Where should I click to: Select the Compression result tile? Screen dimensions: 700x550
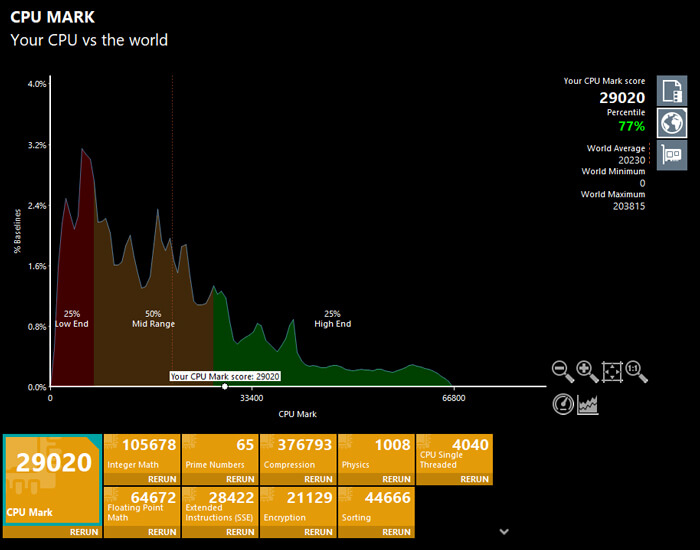[298, 455]
